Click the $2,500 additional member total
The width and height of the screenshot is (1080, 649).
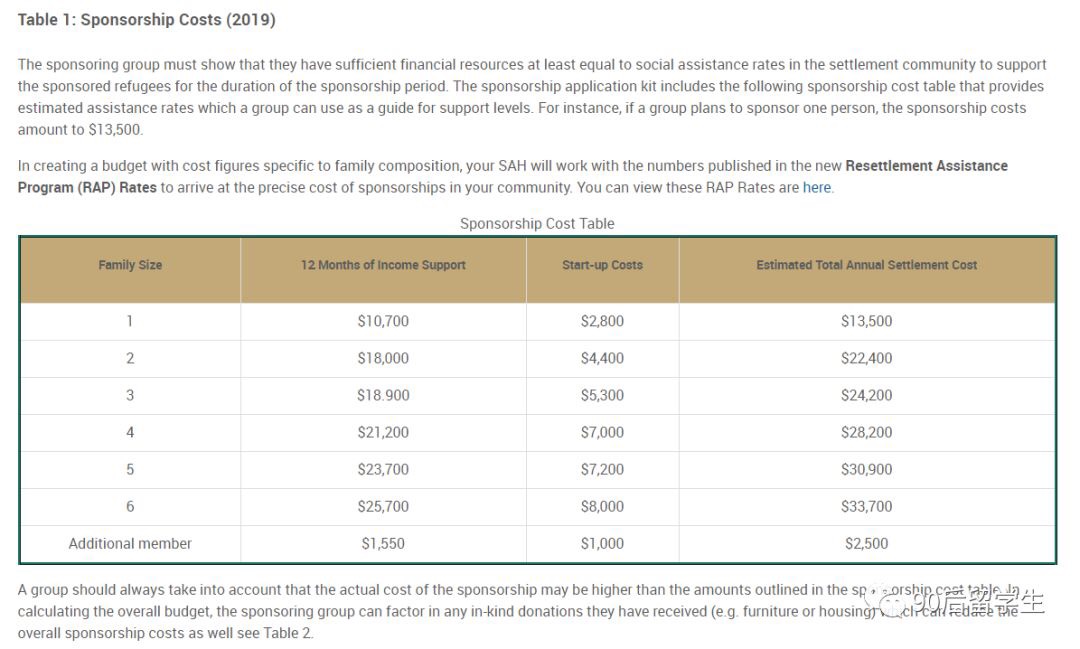point(866,544)
